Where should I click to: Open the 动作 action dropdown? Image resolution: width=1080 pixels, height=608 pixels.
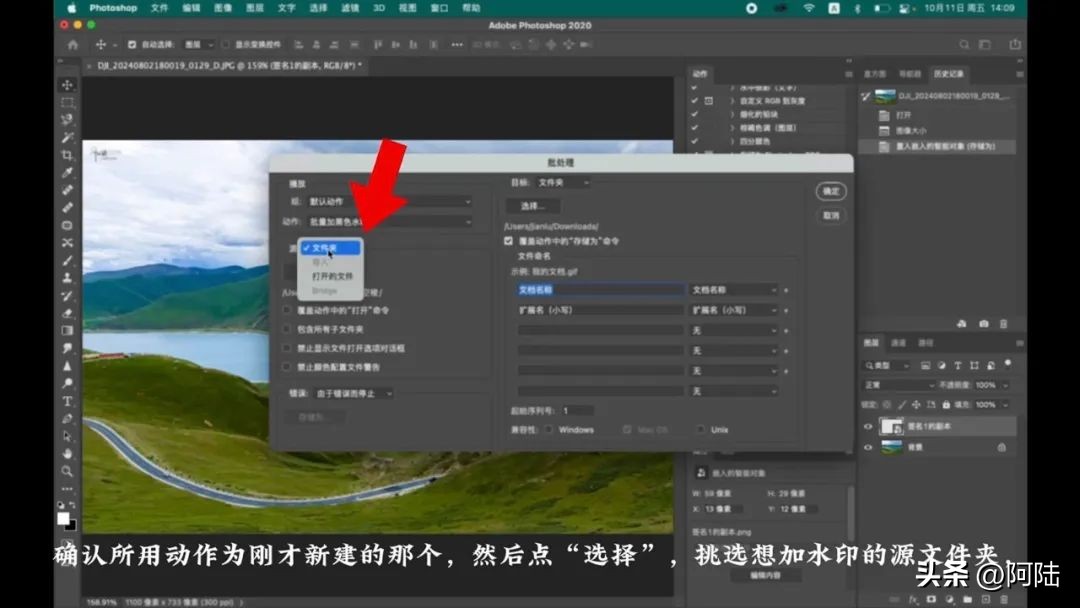tap(389, 222)
